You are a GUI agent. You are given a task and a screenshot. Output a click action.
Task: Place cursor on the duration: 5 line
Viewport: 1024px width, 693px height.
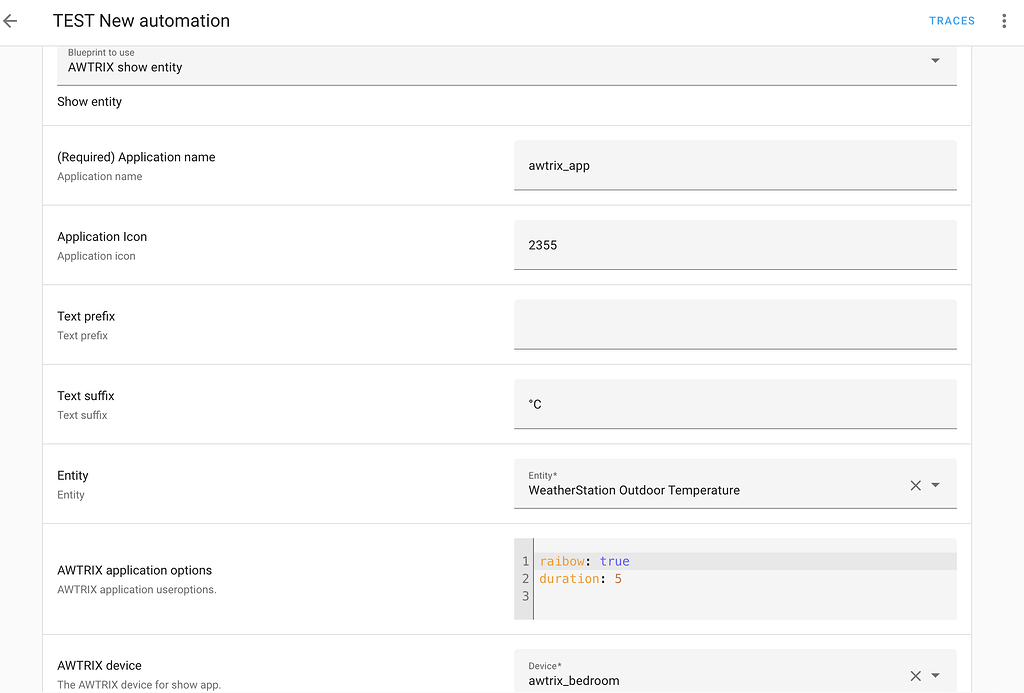click(x=581, y=579)
